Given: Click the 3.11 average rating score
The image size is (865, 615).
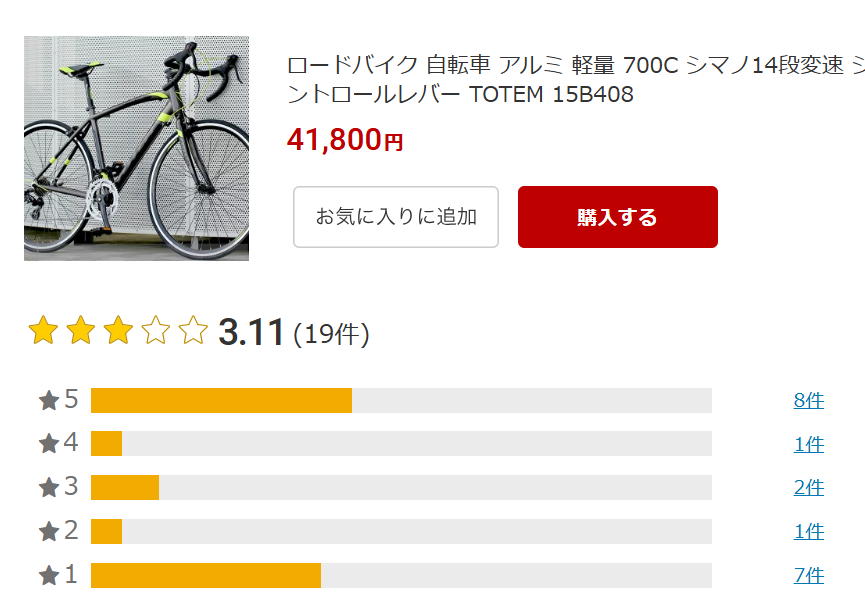Looking at the screenshot, I should [x=251, y=332].
